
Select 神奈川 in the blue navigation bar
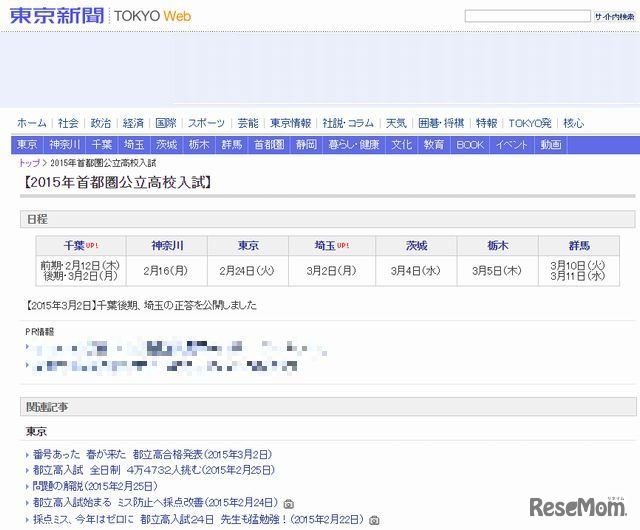click(x=64, y=145)
